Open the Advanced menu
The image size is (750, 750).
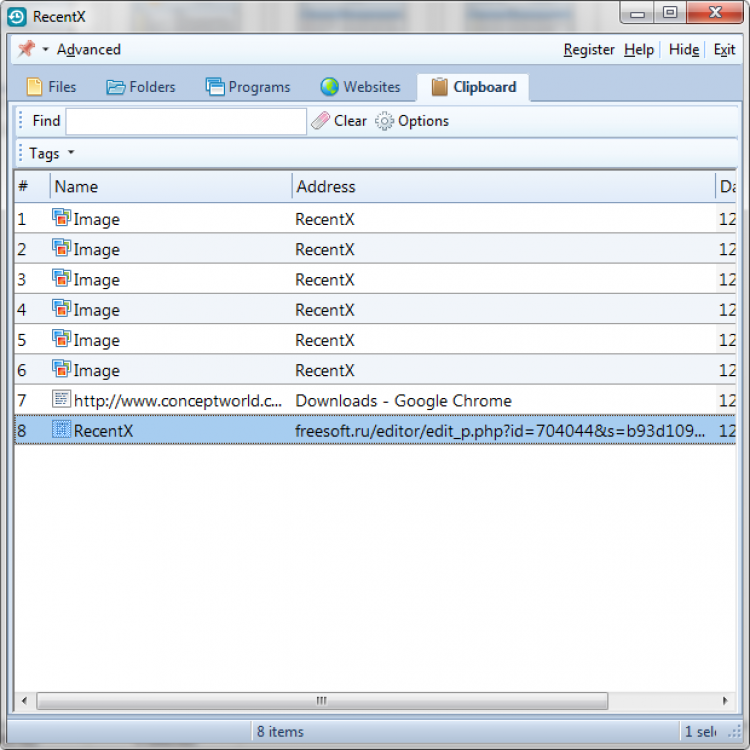(x=88, y=49)
